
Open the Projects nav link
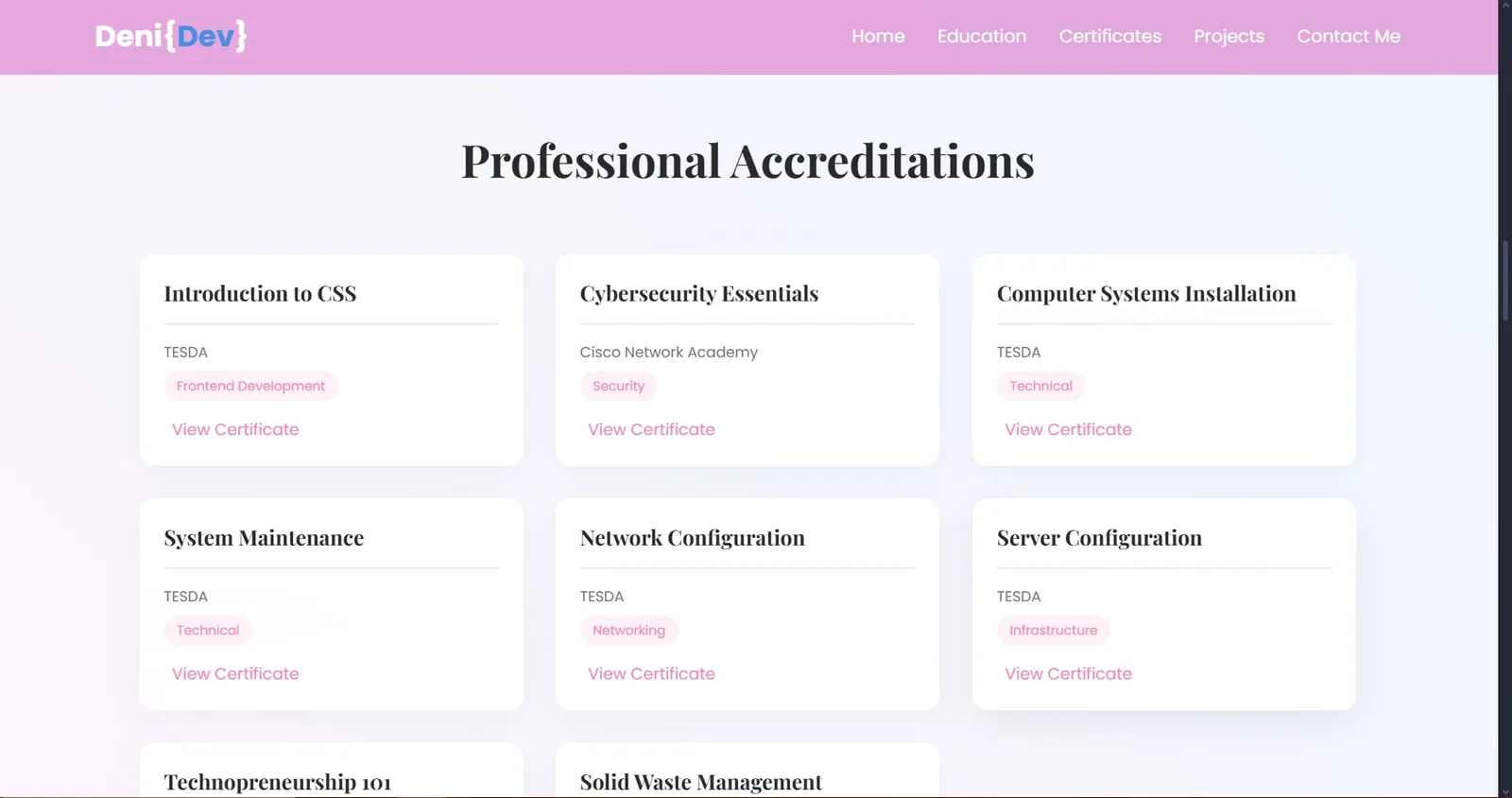point(1228,36)
